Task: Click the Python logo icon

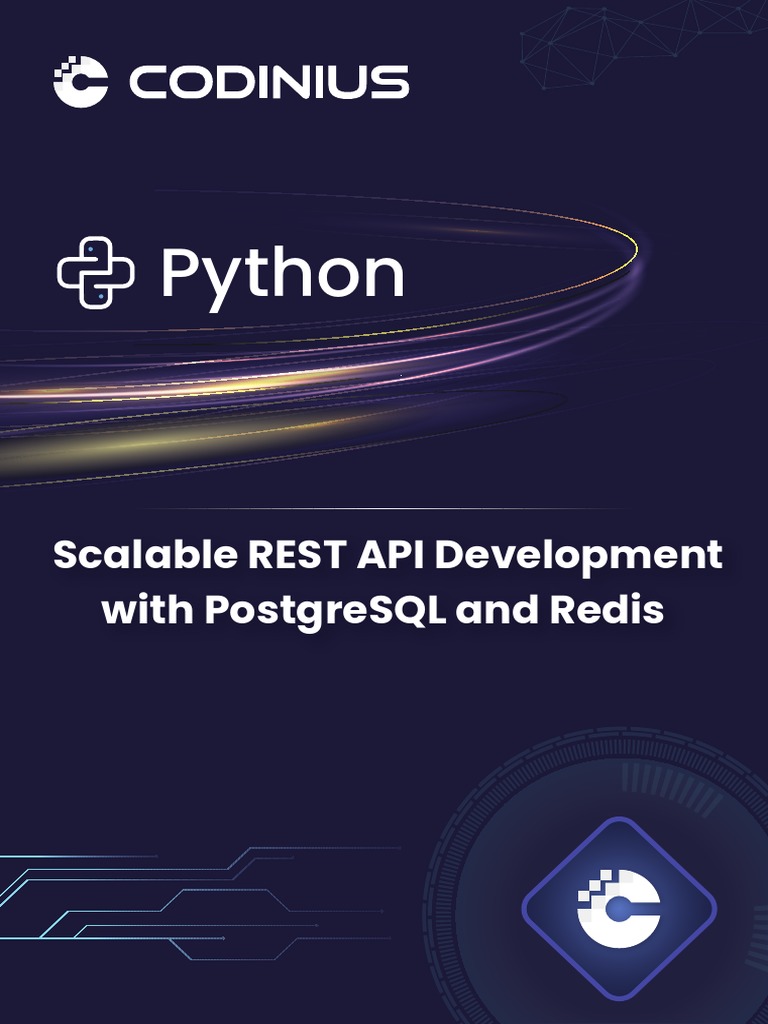Action: (x=96, y=272)
